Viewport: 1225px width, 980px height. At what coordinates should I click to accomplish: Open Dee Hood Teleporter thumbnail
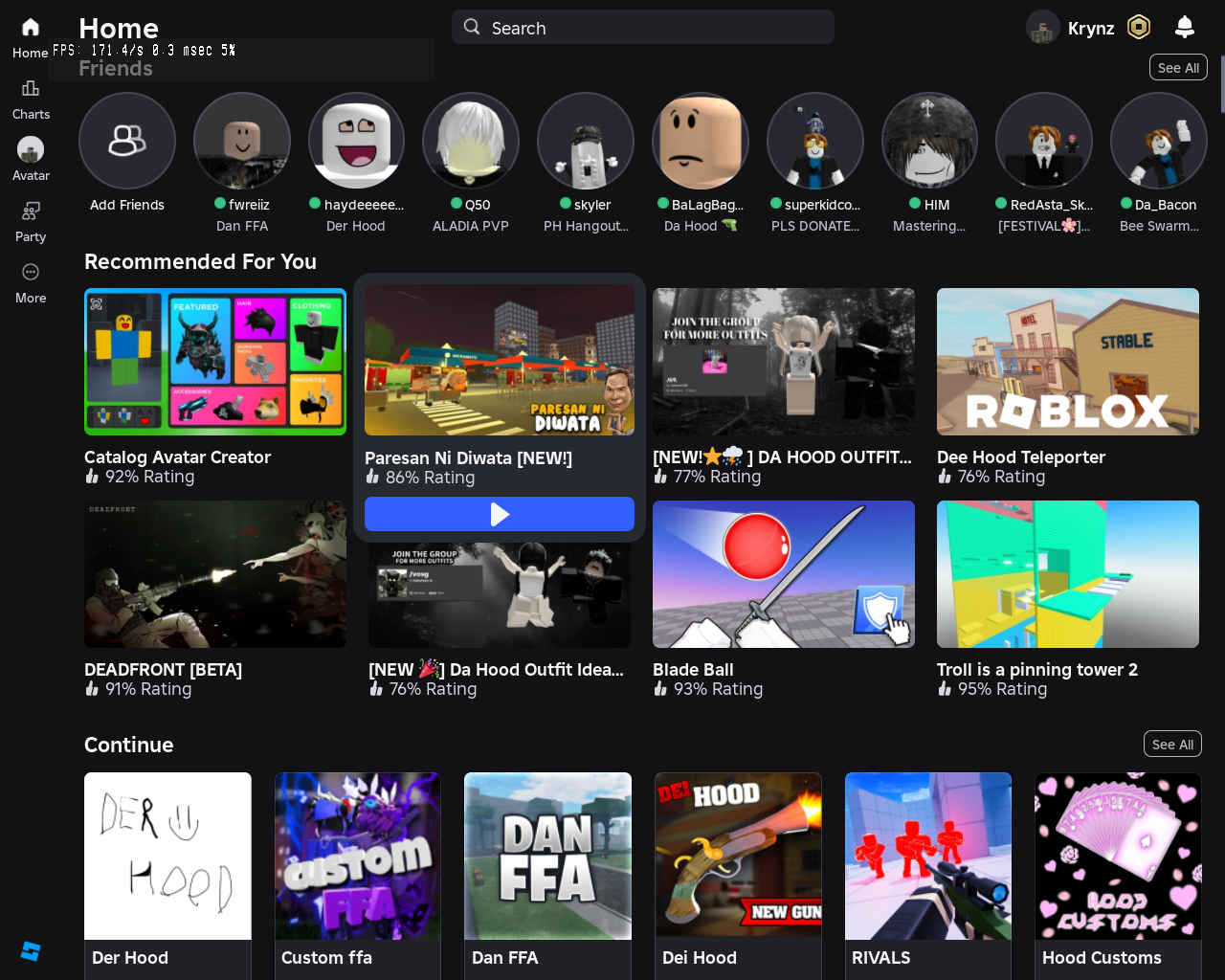[1068, 362]
